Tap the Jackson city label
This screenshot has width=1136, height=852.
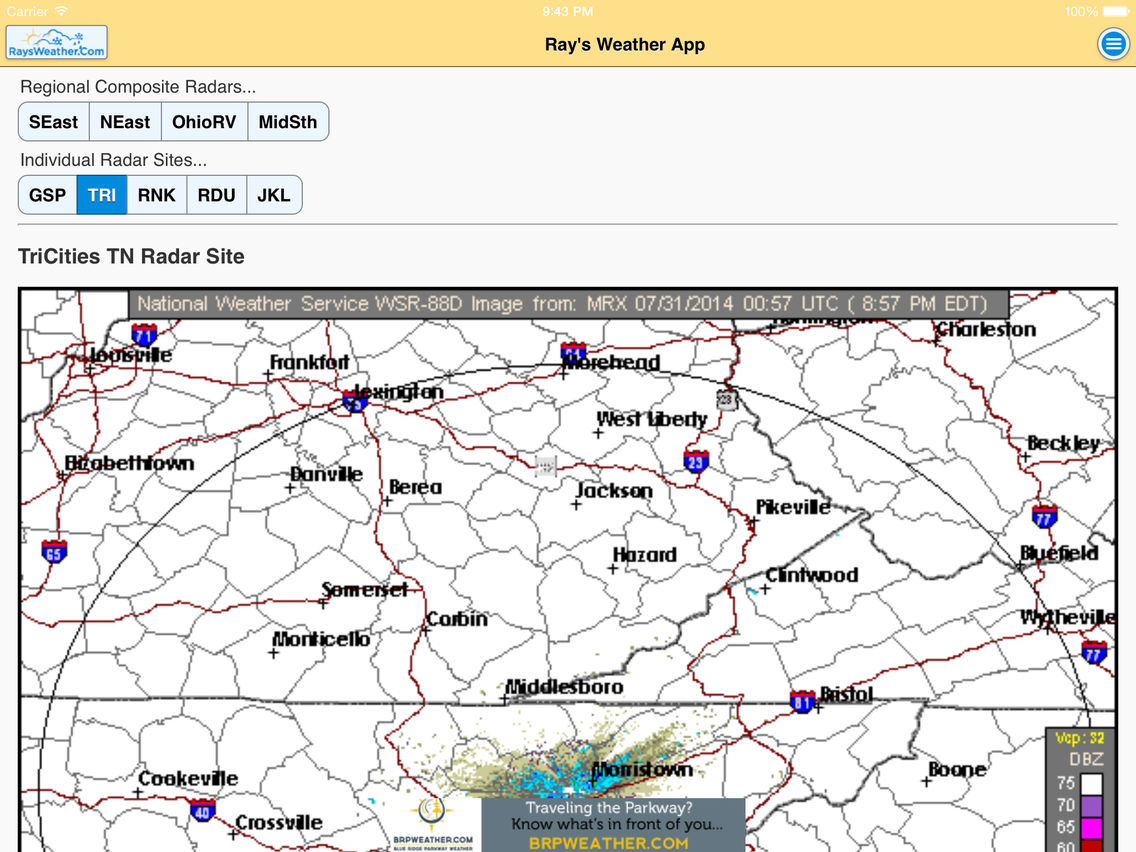(x=614, y=490)
